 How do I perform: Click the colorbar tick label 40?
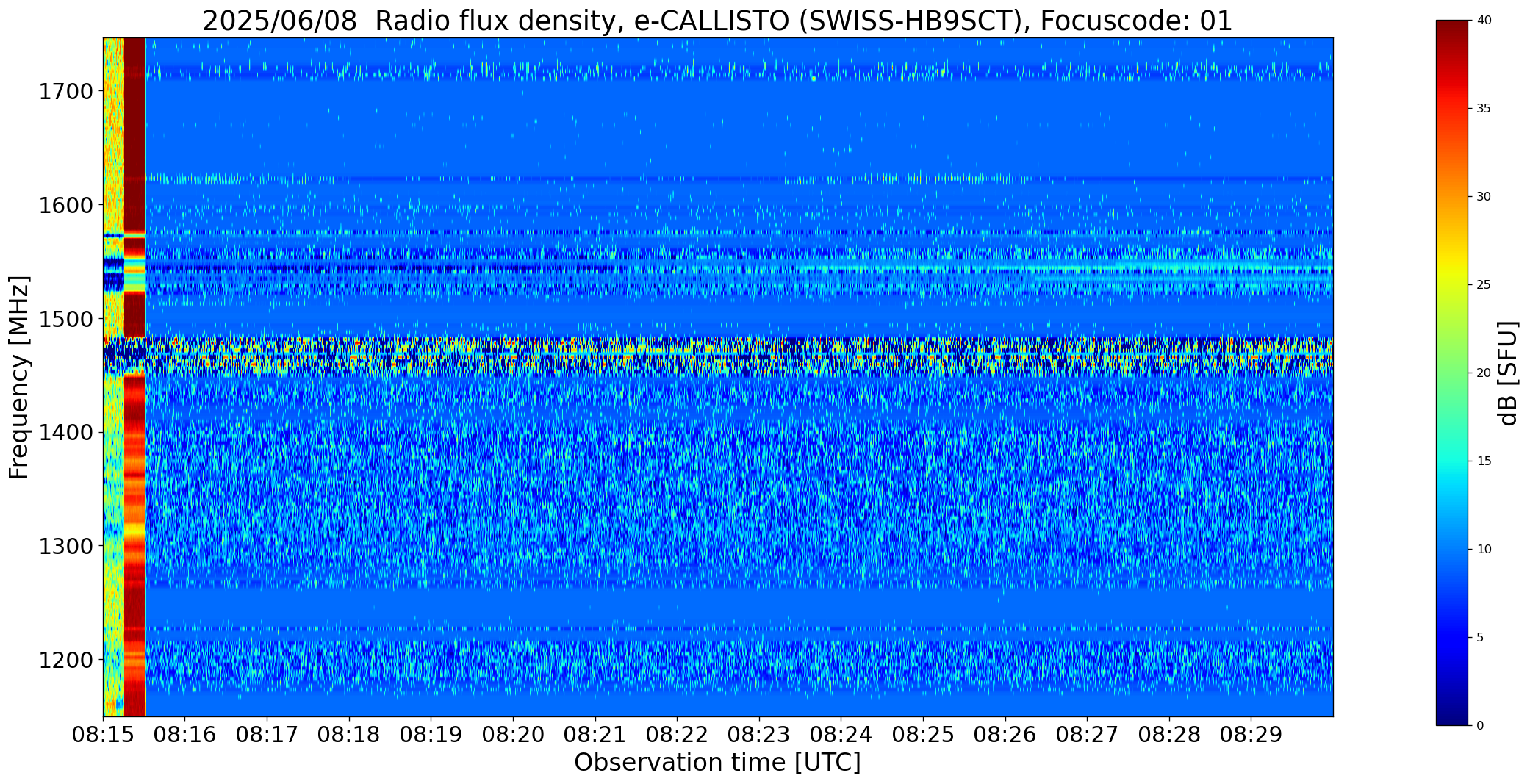[1484, 21]
